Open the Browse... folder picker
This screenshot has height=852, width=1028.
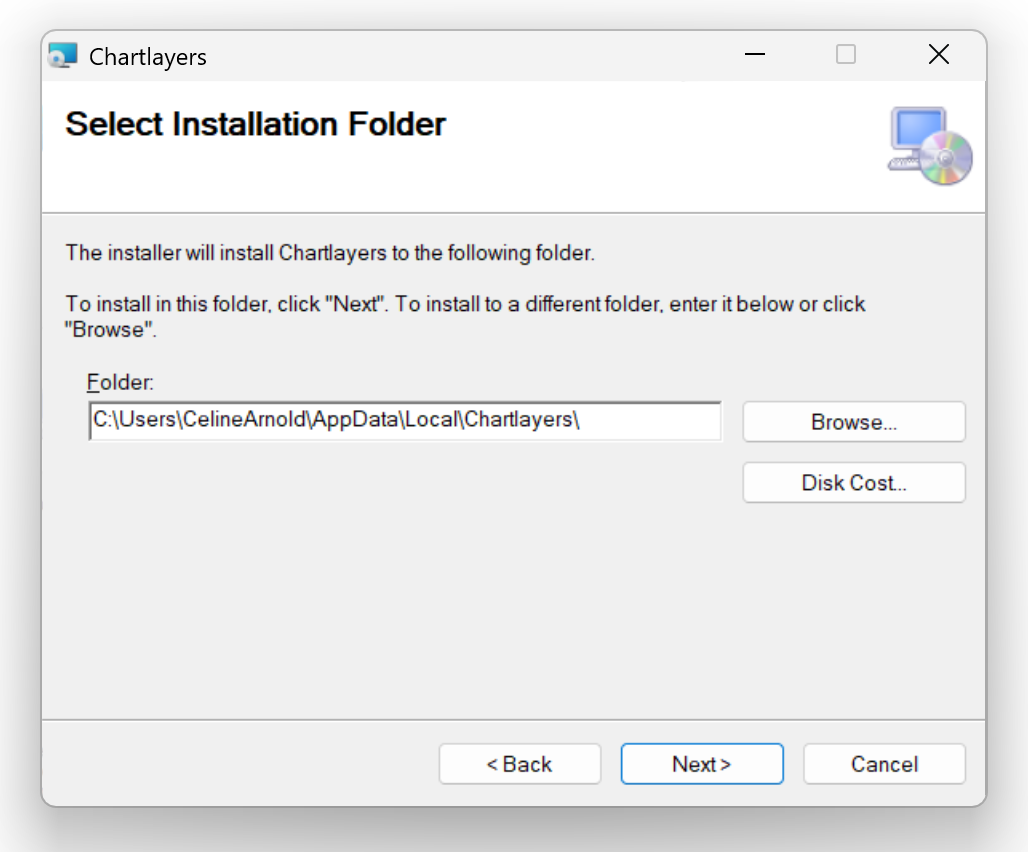click(x=853, y=422)
